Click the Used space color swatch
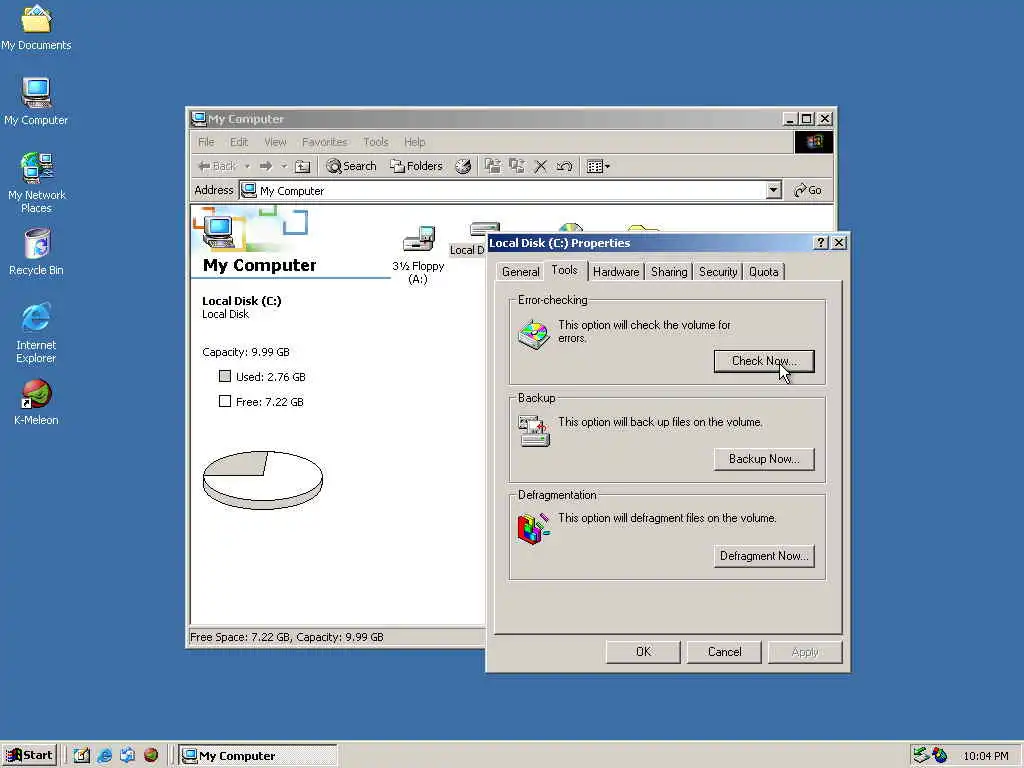The width and height of the screenshot is (1024, 768). point(225,376)
